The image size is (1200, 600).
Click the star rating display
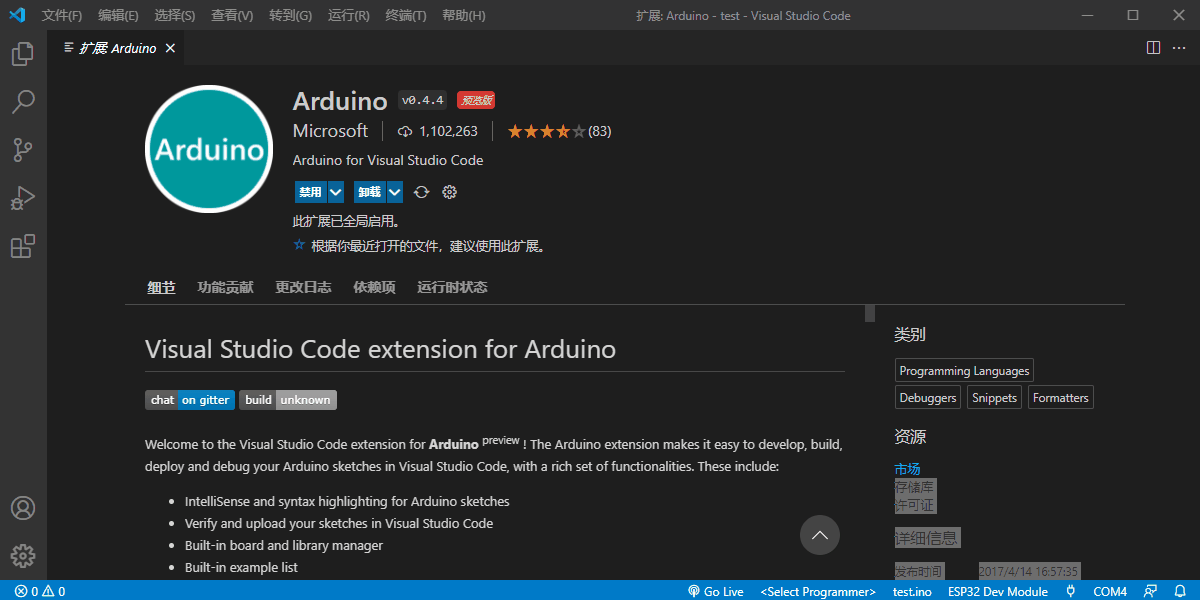coord(546,131)
